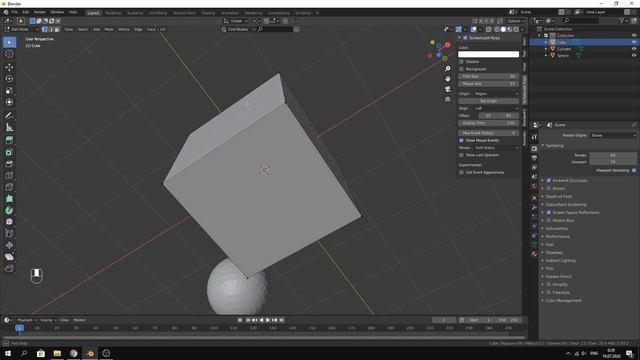
Task: Open the Origin Region dropdown
Action: 496,93
